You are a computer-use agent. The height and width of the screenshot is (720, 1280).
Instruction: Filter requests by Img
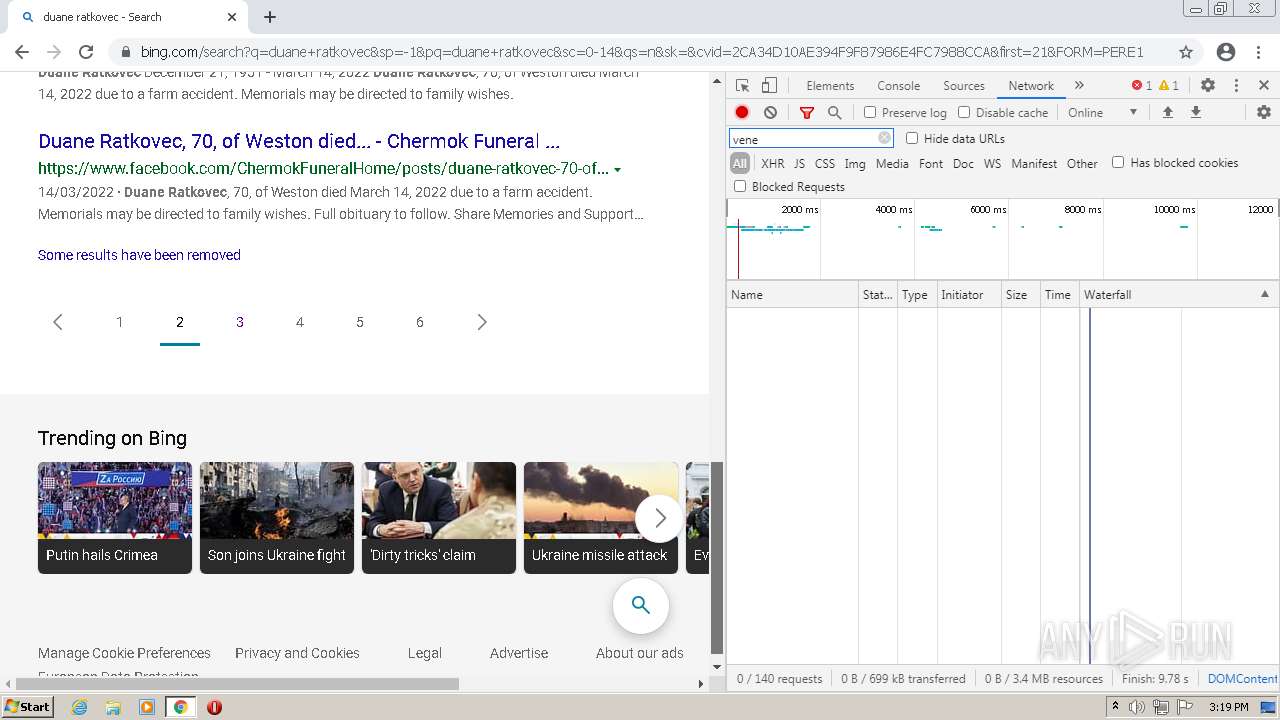855,163
